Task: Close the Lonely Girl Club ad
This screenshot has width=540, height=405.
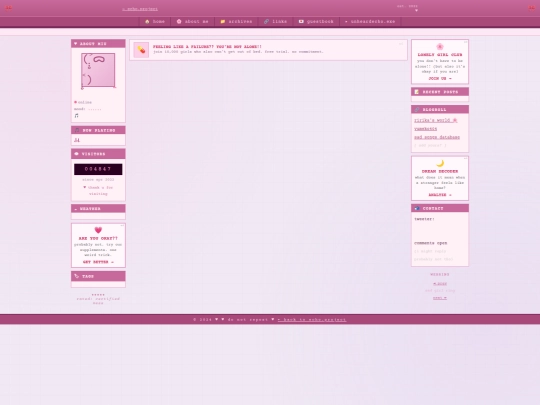Action: (465, 42)
